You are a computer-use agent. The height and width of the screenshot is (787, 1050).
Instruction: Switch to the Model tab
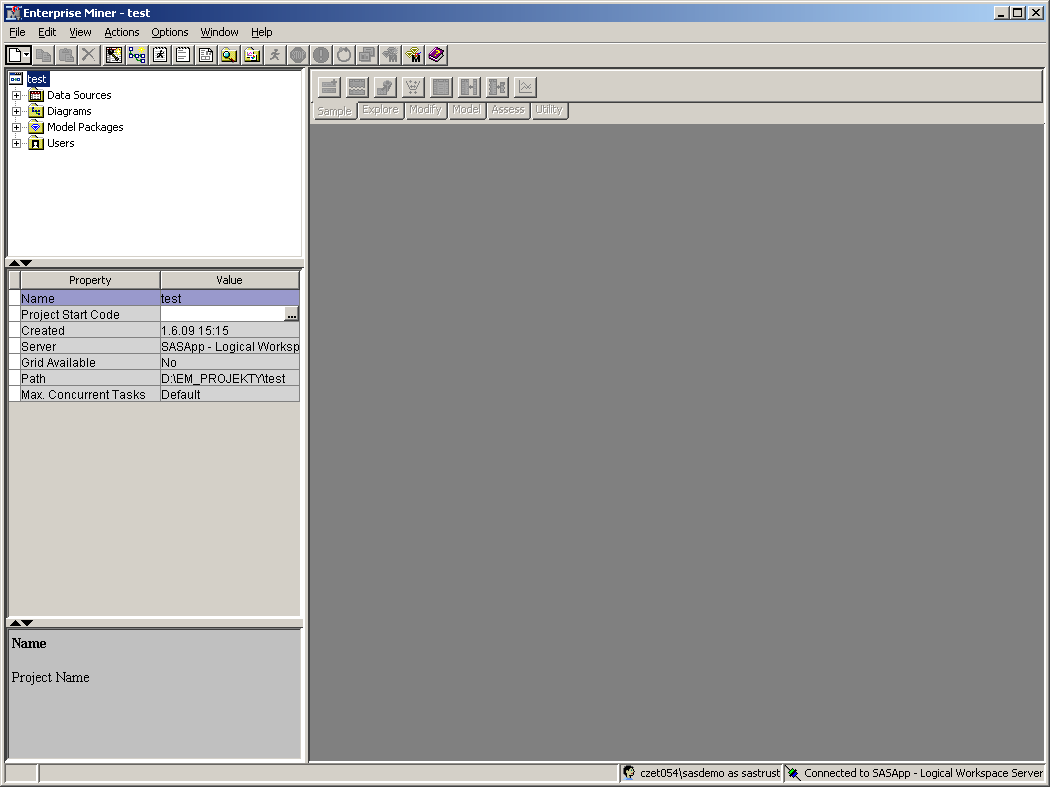[467, 110]
